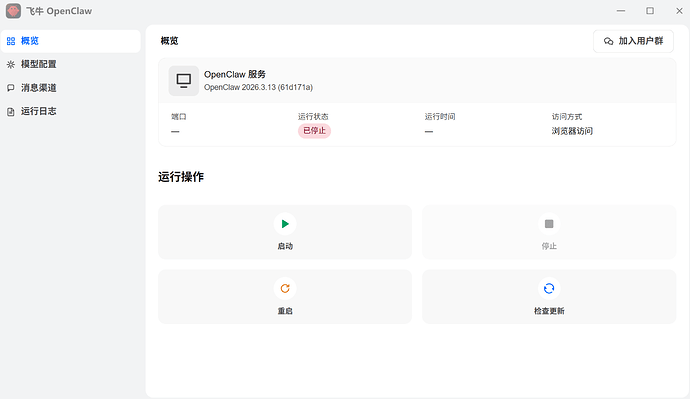This screenshot has height=399, width=690.
Task: Click the grey stop square icon
Action: click(x=549, y=224)
